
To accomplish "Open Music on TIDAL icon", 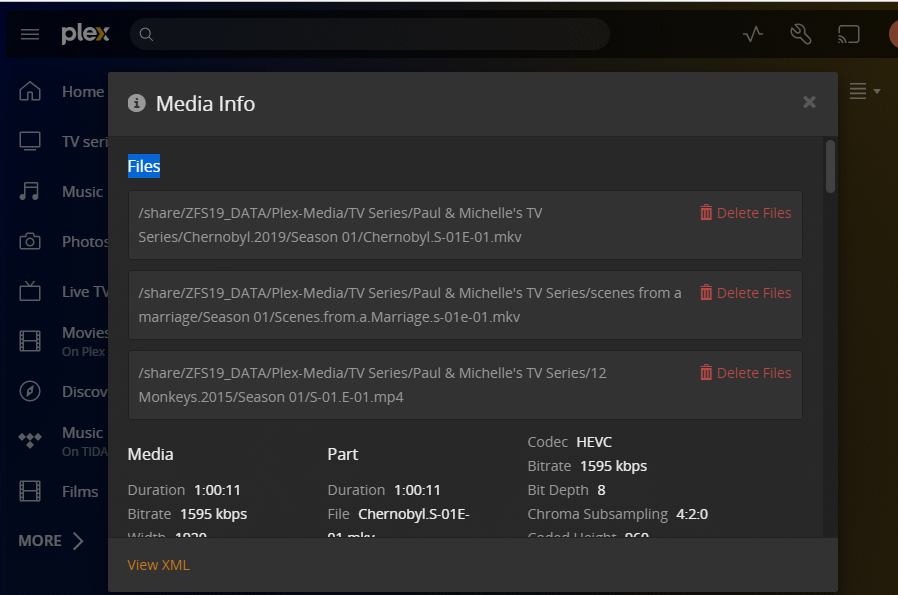I will tap(30, 440).
